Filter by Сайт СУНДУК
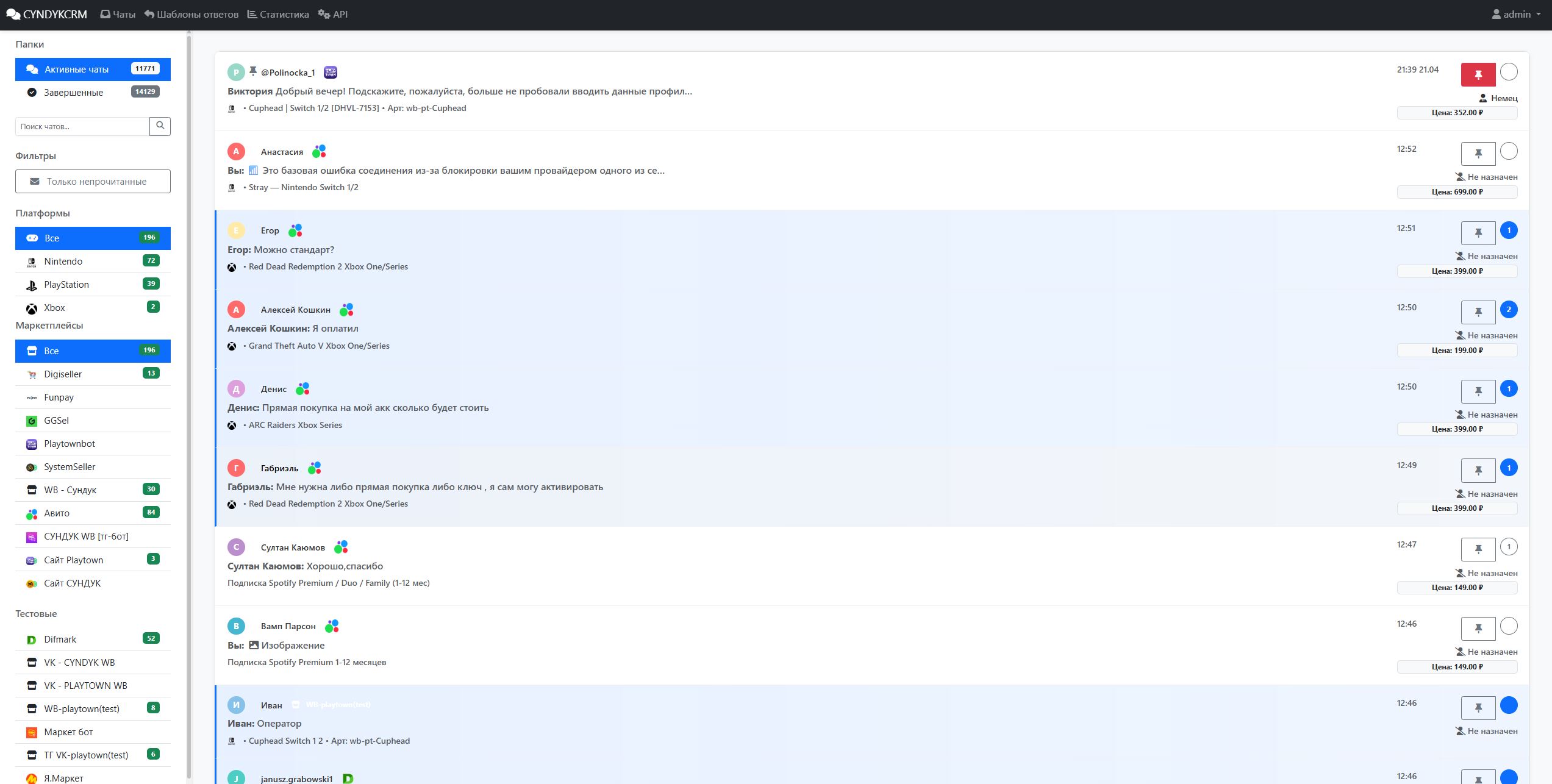The width and height of the screenshot is (1552, 784). click(93, 583)
